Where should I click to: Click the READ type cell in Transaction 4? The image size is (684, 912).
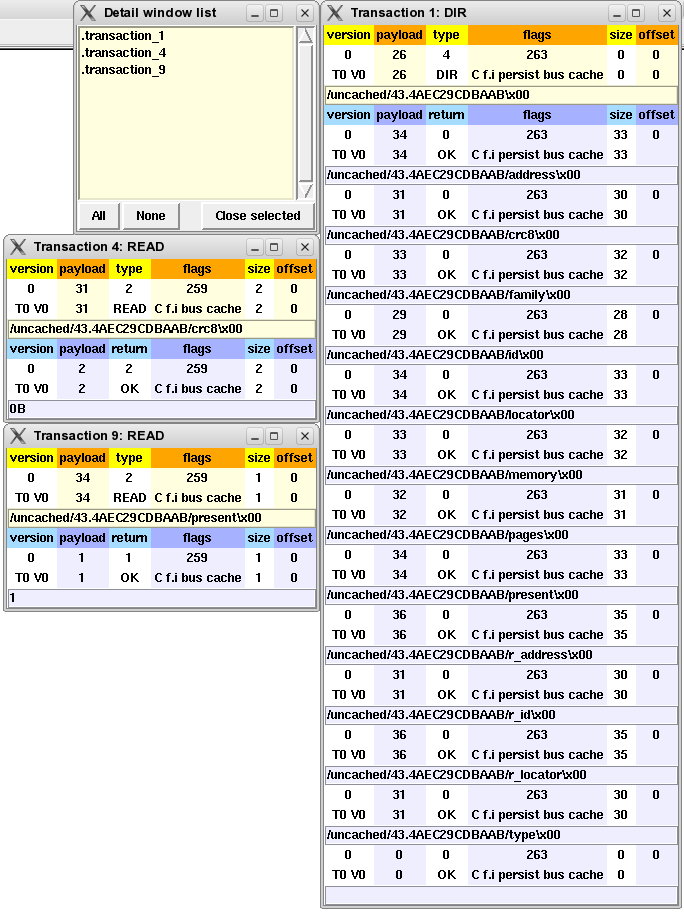129,309
